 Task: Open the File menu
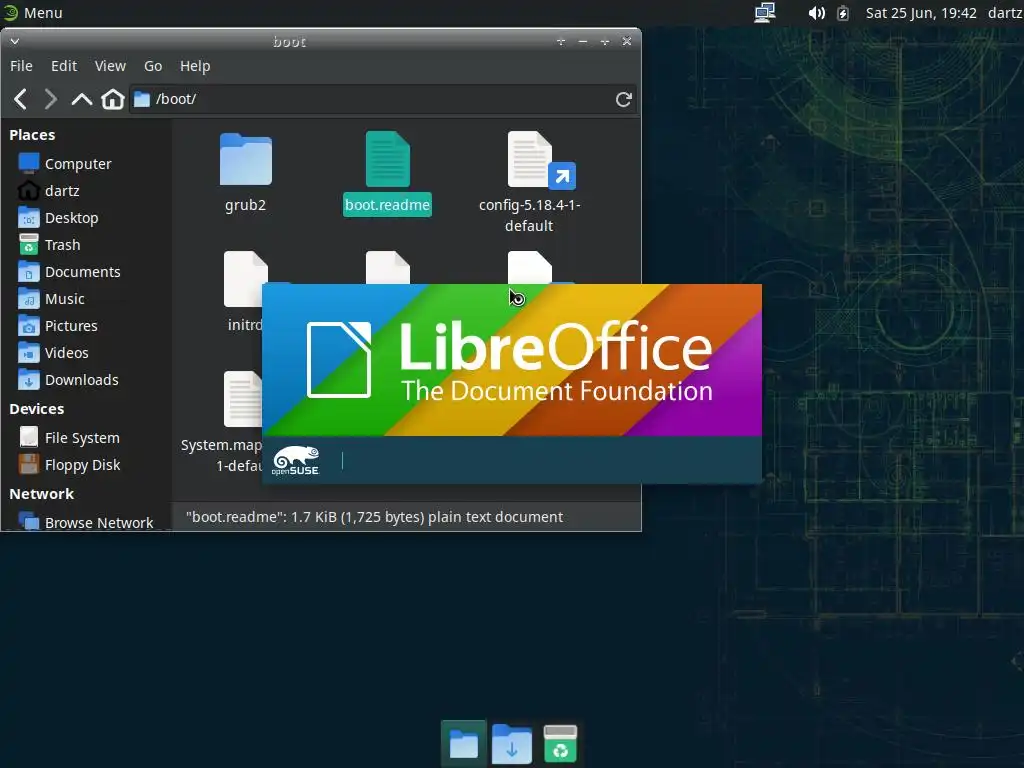point(21,66)
